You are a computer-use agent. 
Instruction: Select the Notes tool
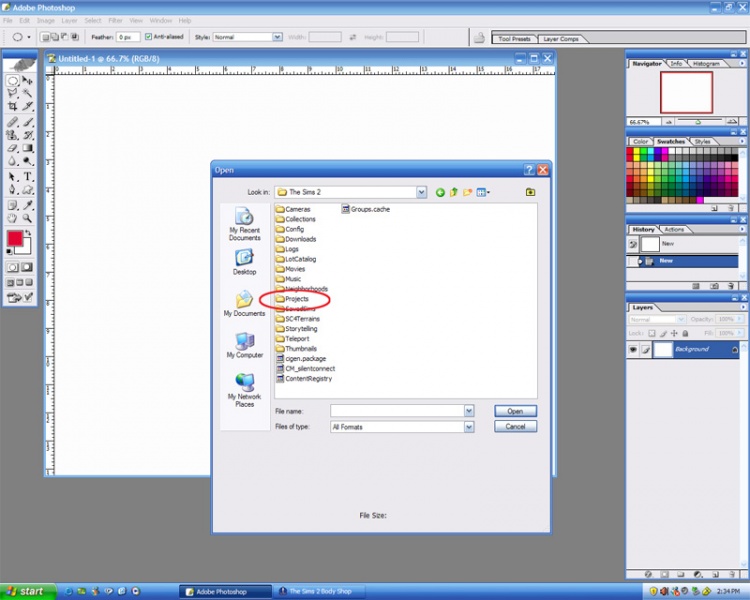pos(12,205)
